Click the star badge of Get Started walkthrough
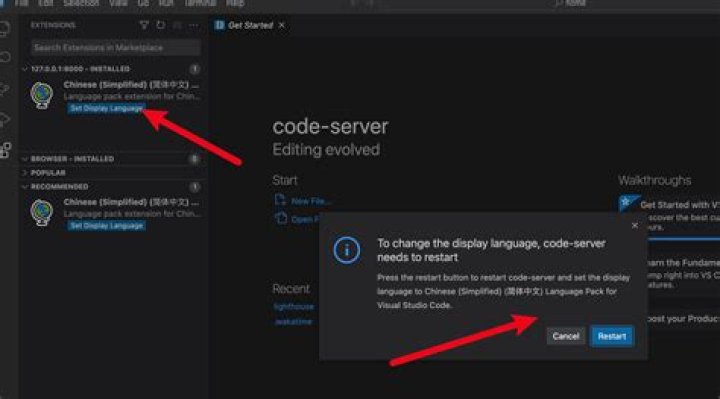This screenshot has width=720, height=399. [628, 202]
